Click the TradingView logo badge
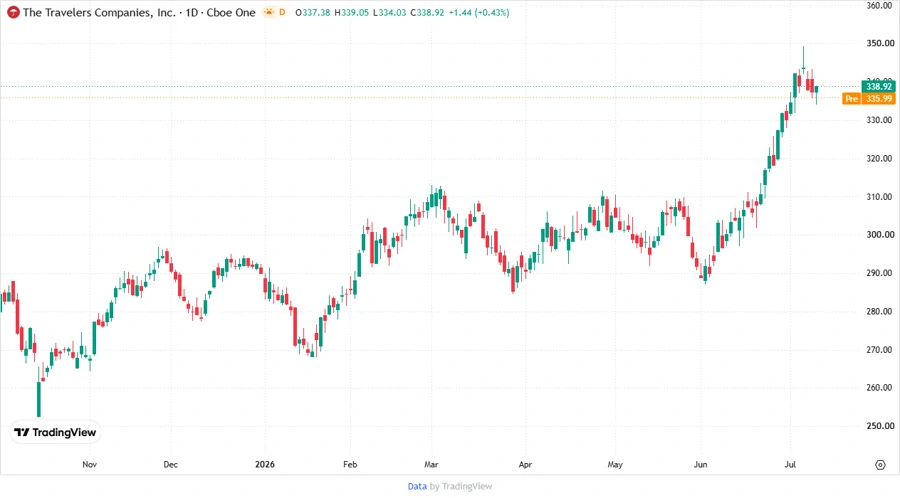900x498 pixels. (55, 432)
